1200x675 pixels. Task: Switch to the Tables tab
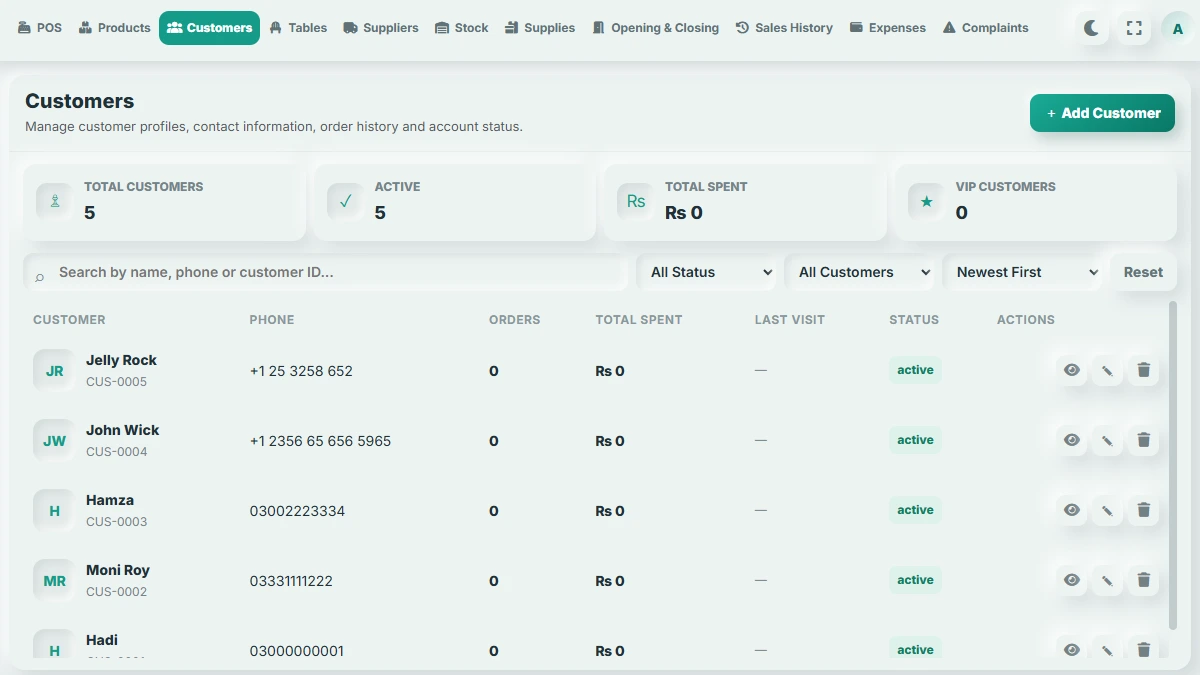298,28
